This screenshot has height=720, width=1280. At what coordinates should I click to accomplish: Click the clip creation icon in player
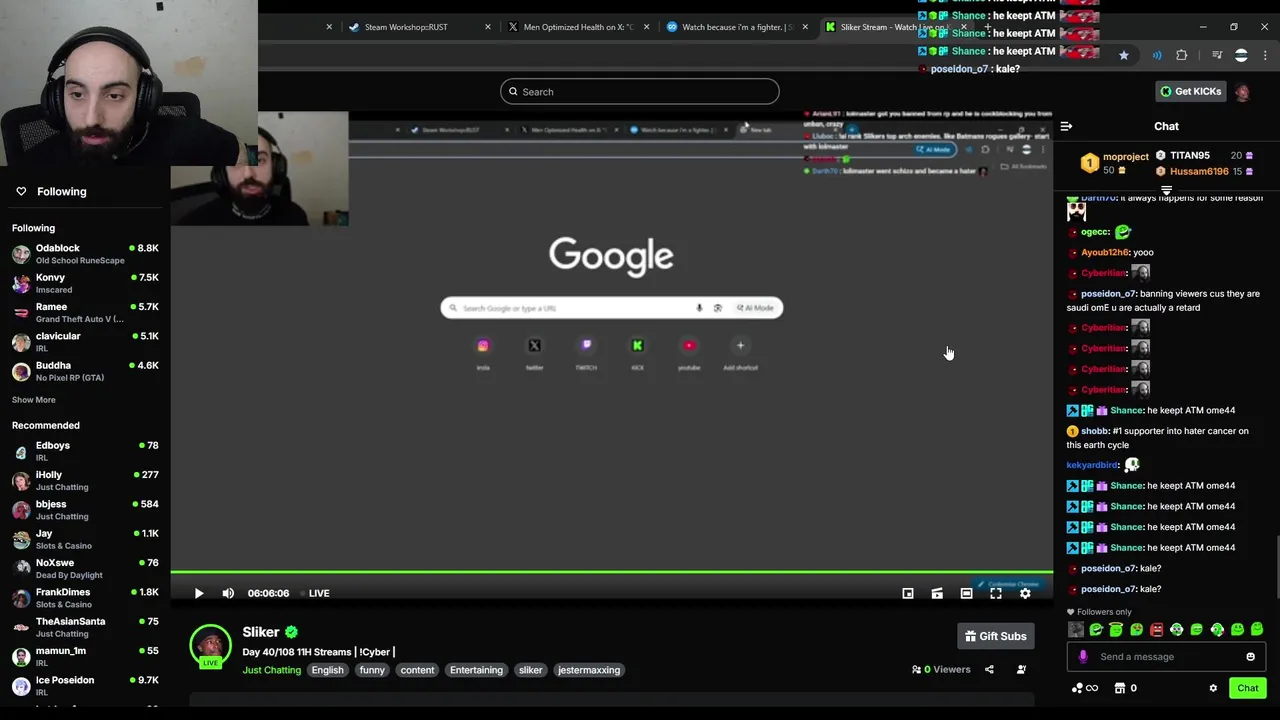[x=937, y=593]
